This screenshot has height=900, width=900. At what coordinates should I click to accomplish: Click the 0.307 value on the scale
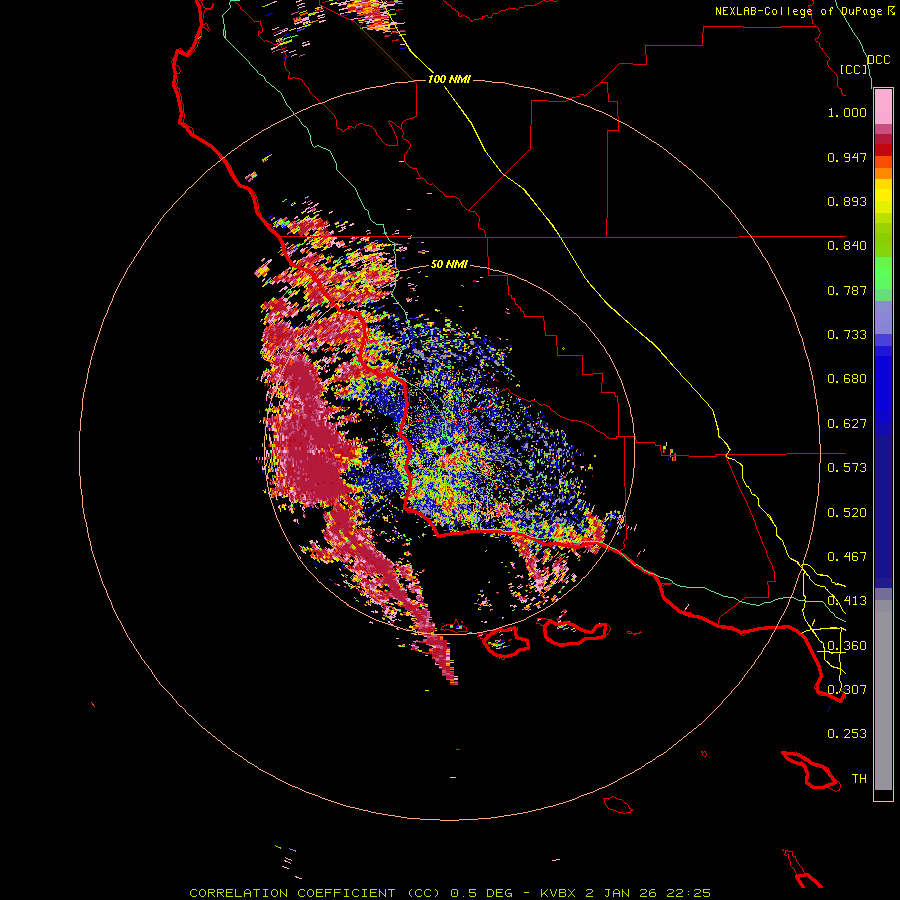(x=847, y=689)
